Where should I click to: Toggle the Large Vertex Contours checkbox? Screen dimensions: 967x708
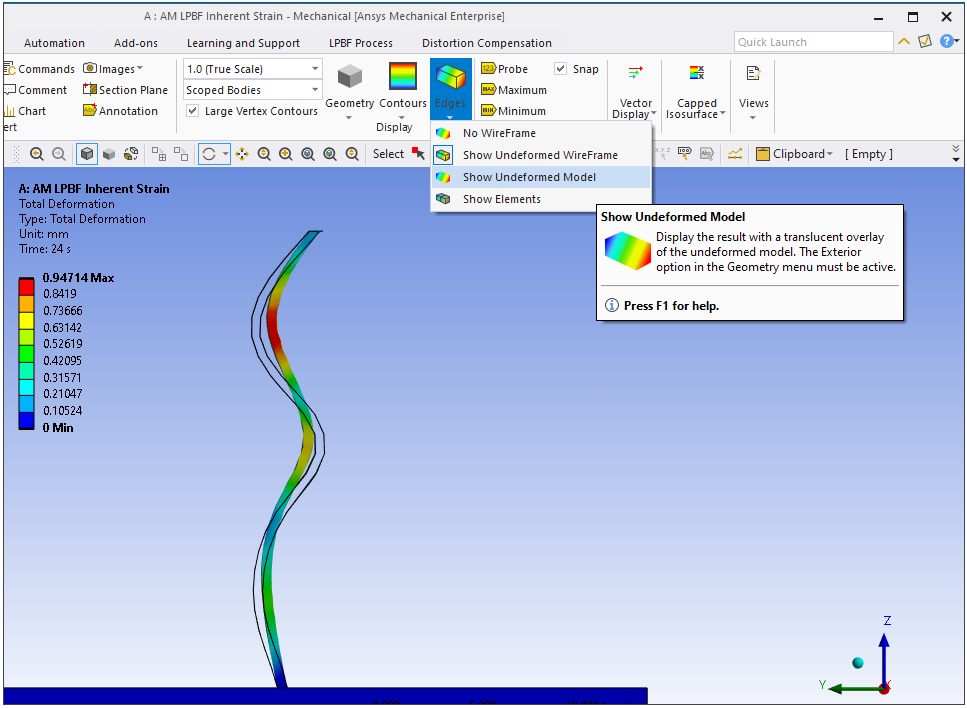click(193, 111)
